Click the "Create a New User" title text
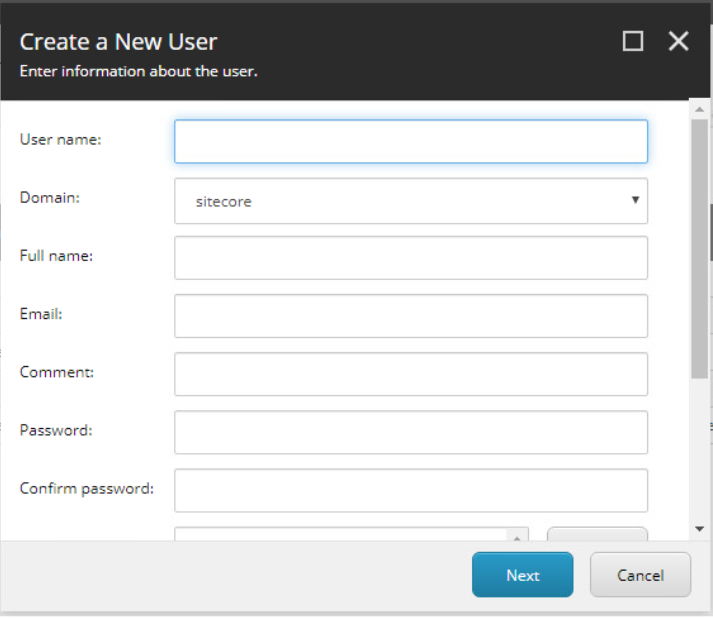The height and width of the screenshot is (618, 713). [x=118, y=42]
